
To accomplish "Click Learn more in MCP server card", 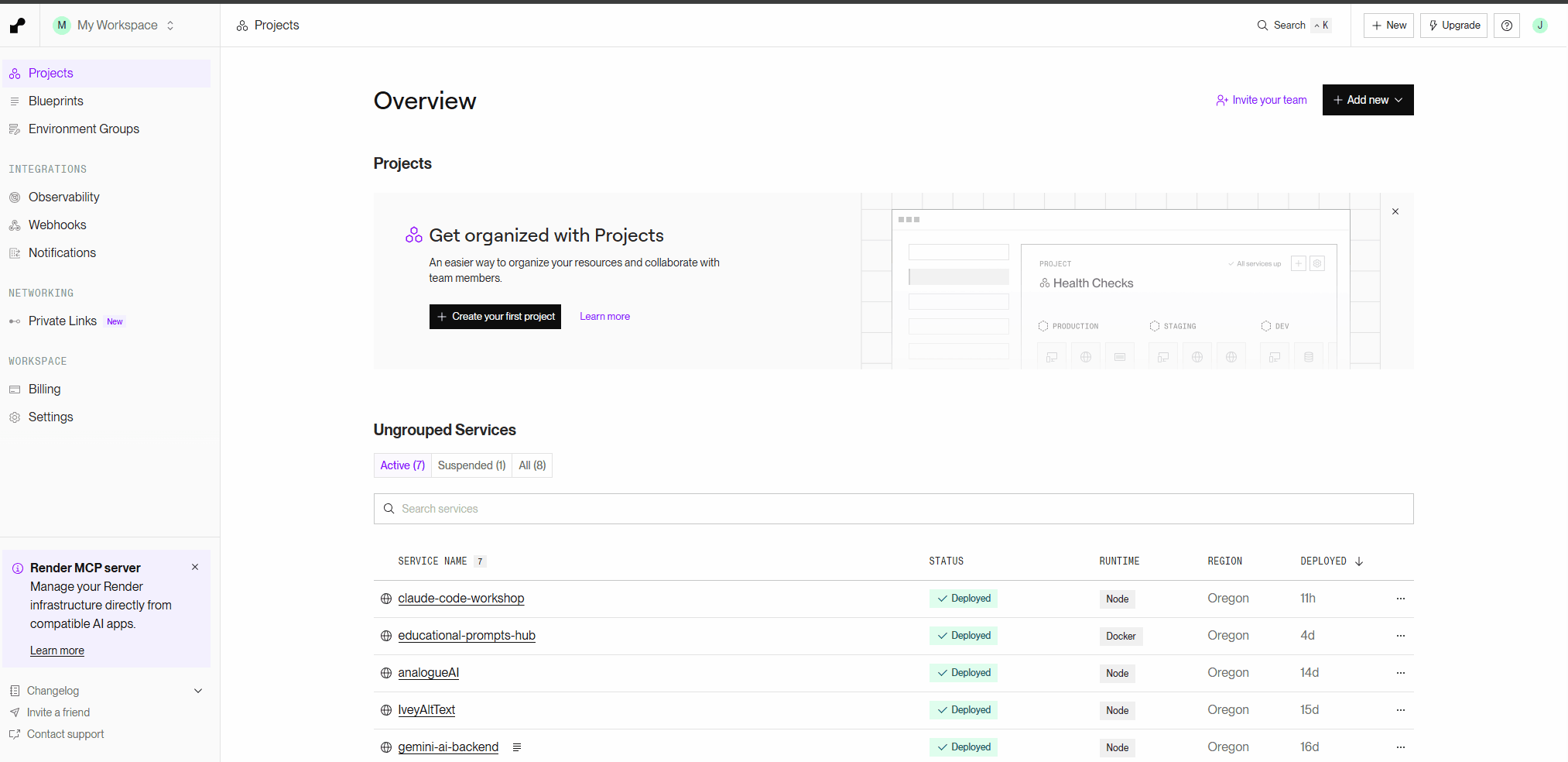I will pos(57,651).
